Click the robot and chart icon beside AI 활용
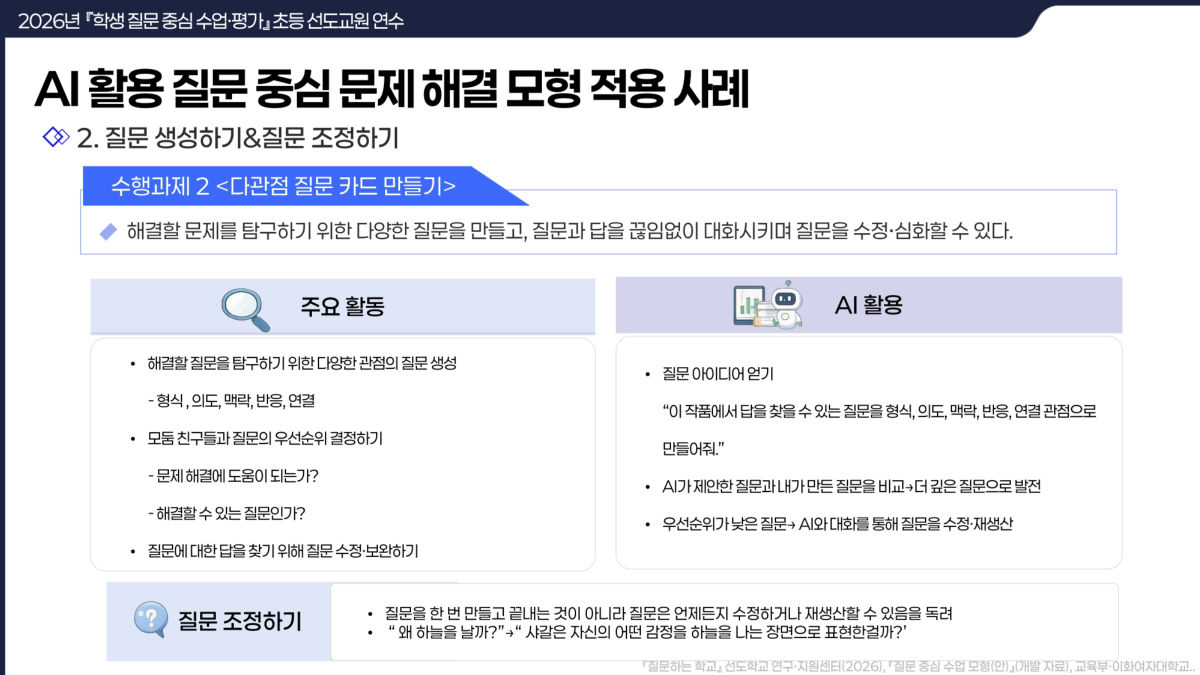The height and width of the screenshot is (675, 1200). tap(768, 305)
